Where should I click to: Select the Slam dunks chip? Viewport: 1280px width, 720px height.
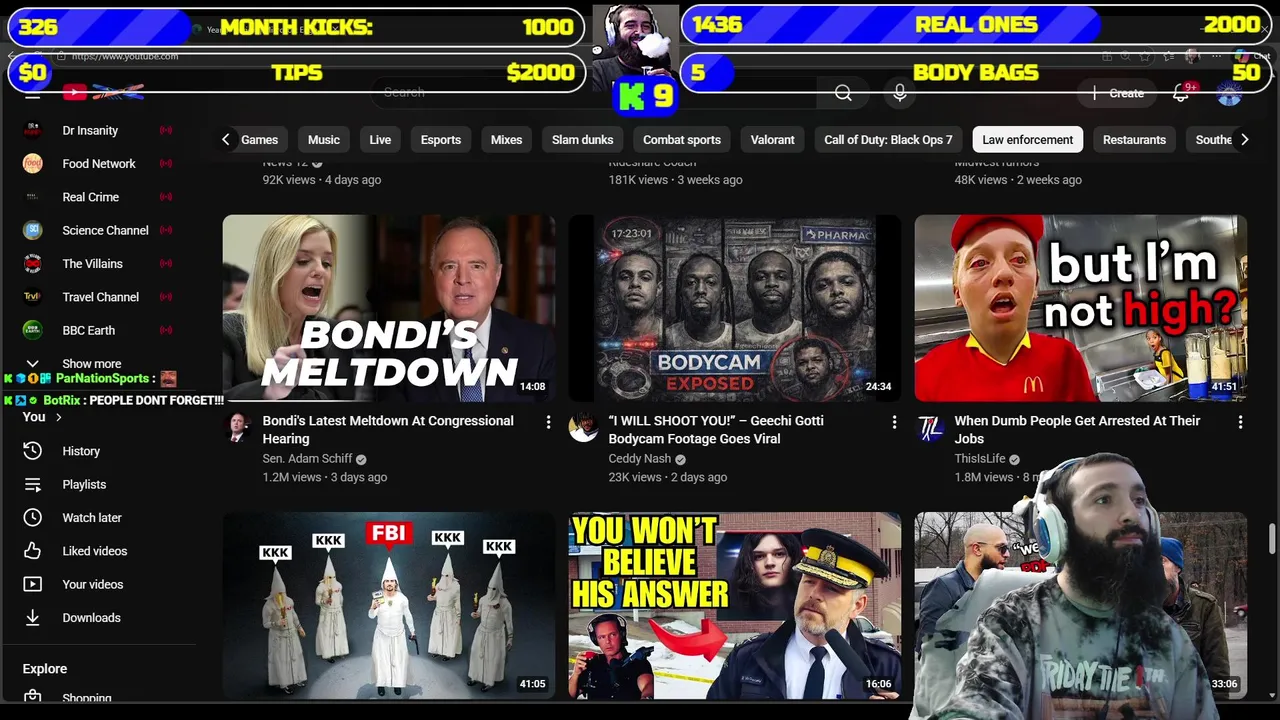coord(583,140)
